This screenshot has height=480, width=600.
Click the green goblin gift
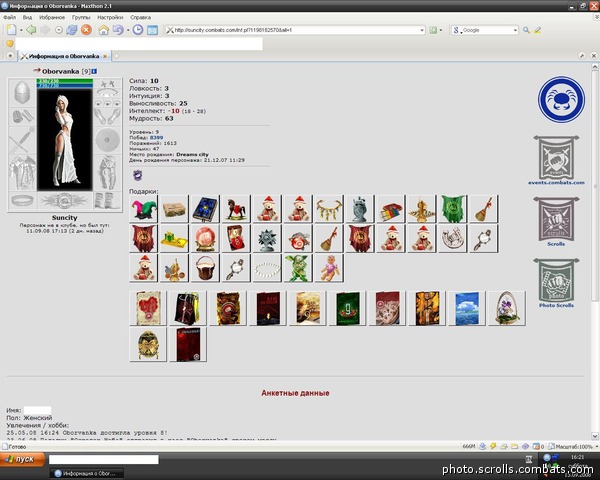point(298,268)
